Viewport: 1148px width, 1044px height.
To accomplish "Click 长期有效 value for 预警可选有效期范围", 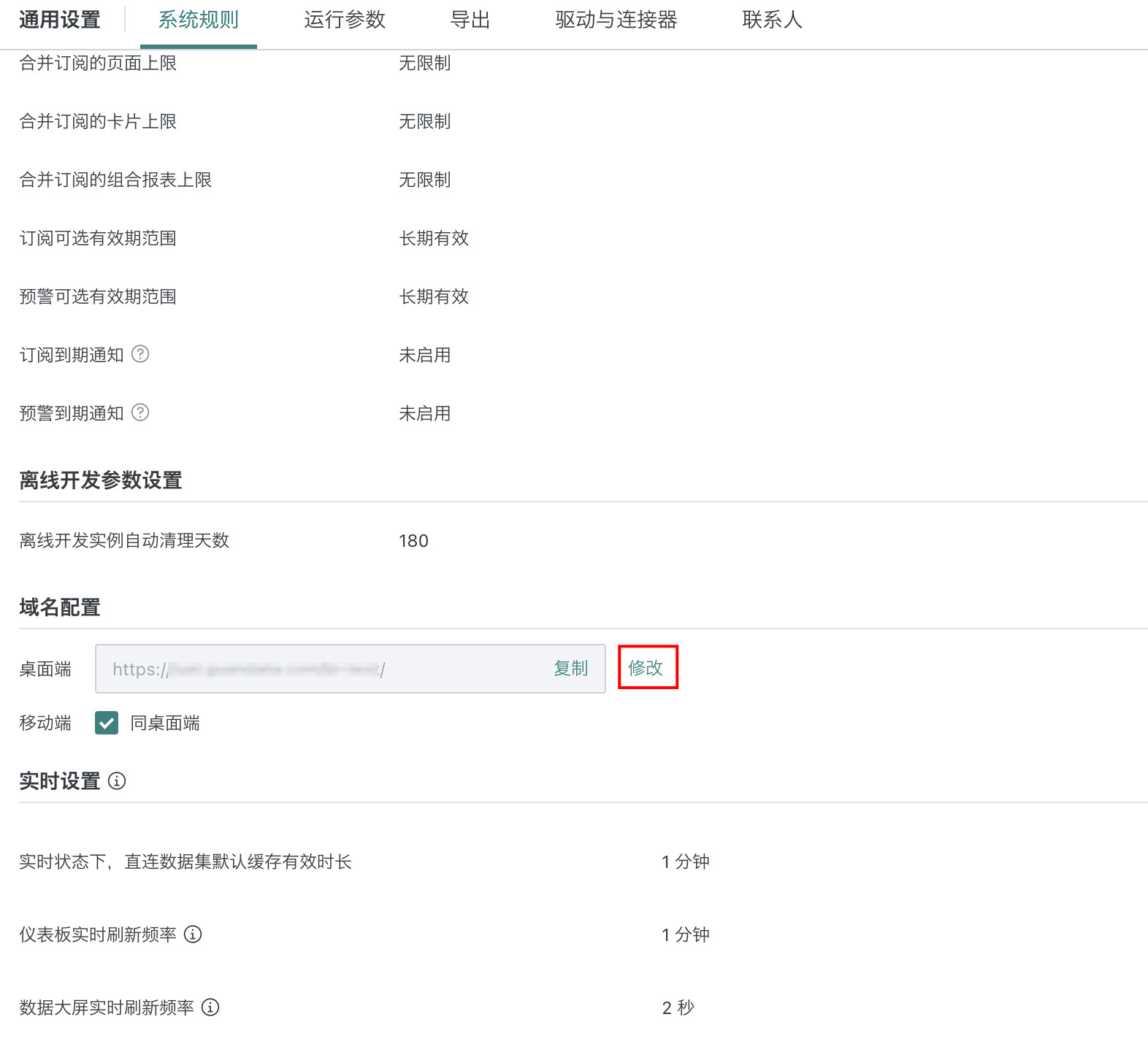I will 434,296.
